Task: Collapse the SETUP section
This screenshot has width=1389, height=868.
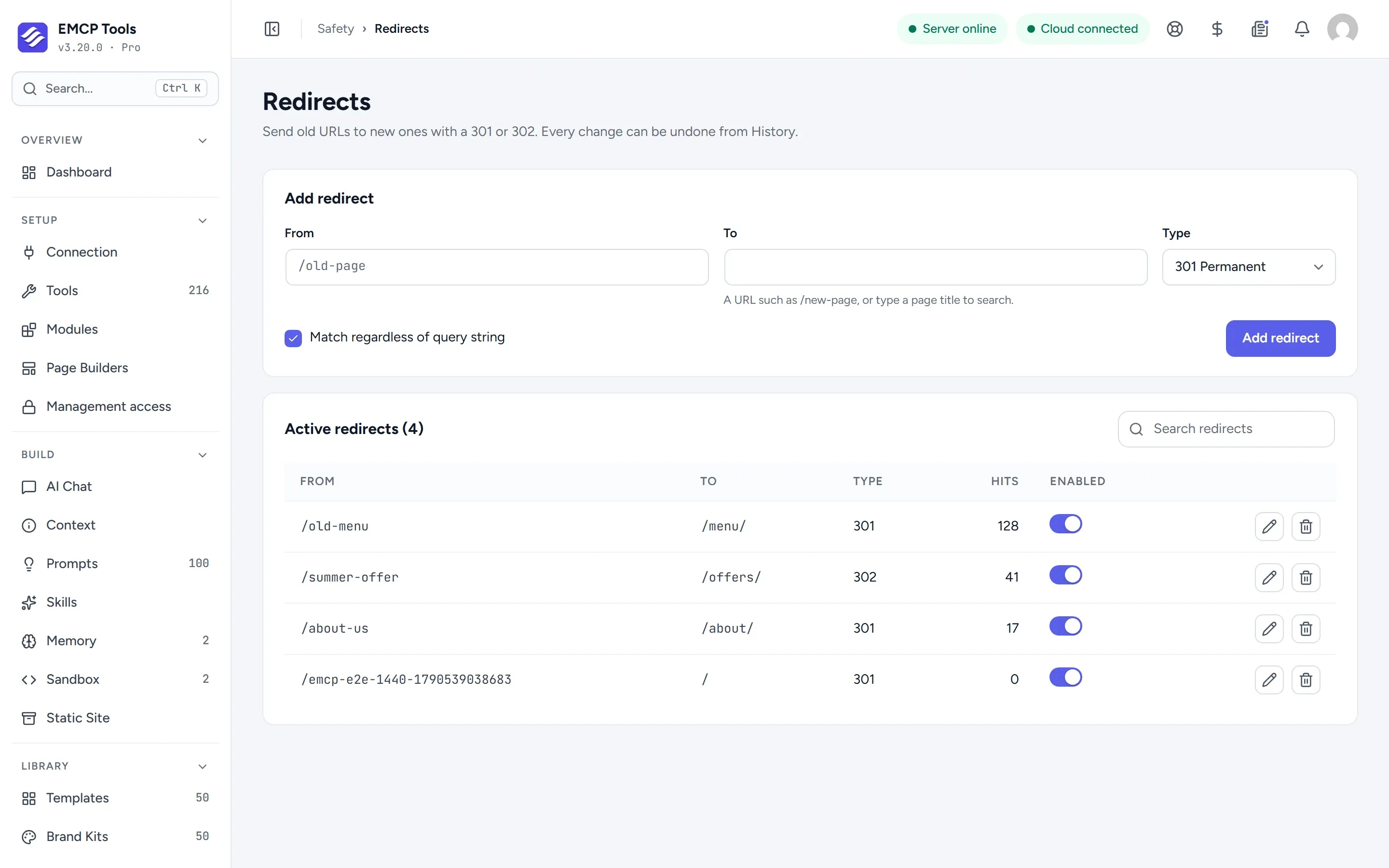Action: click(x=202, y=220)
